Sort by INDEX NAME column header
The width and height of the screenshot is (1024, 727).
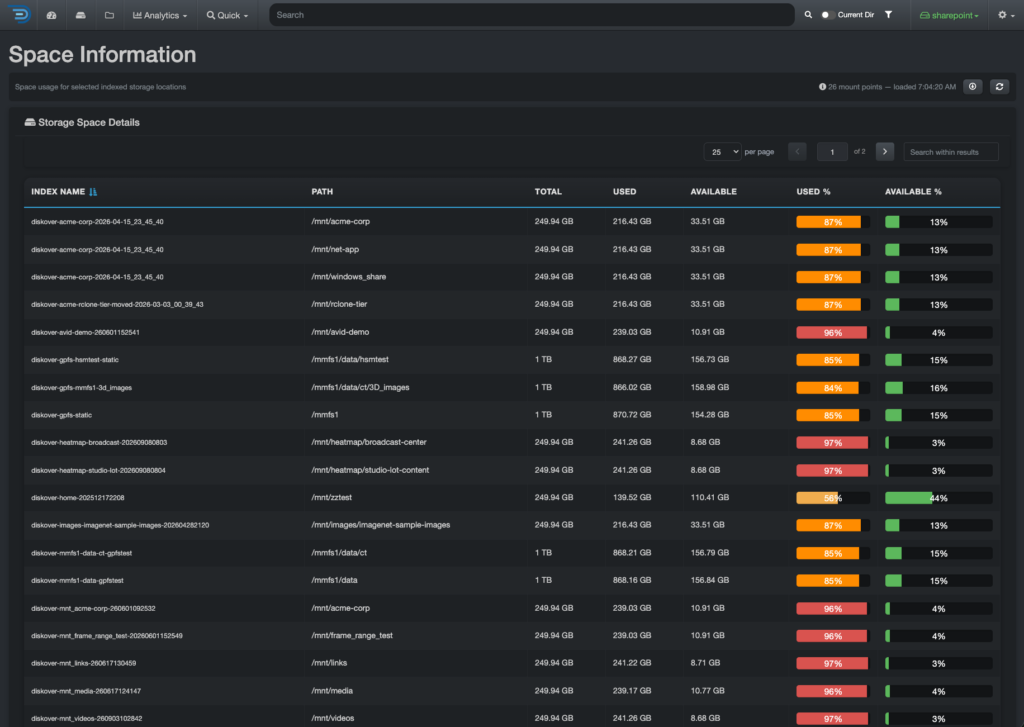(58, 191)
